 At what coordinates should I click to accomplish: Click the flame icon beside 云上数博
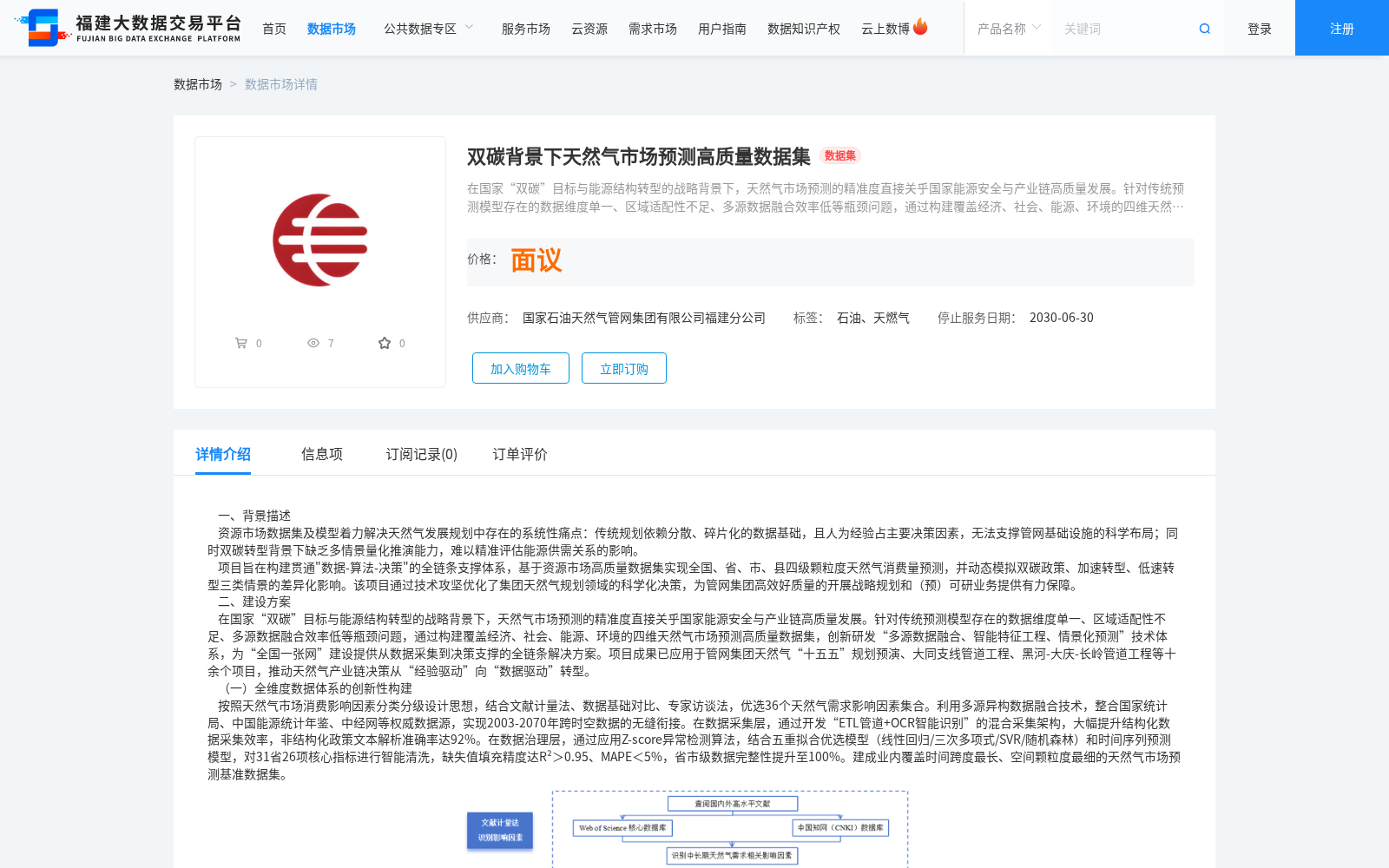tap(920, 27)
